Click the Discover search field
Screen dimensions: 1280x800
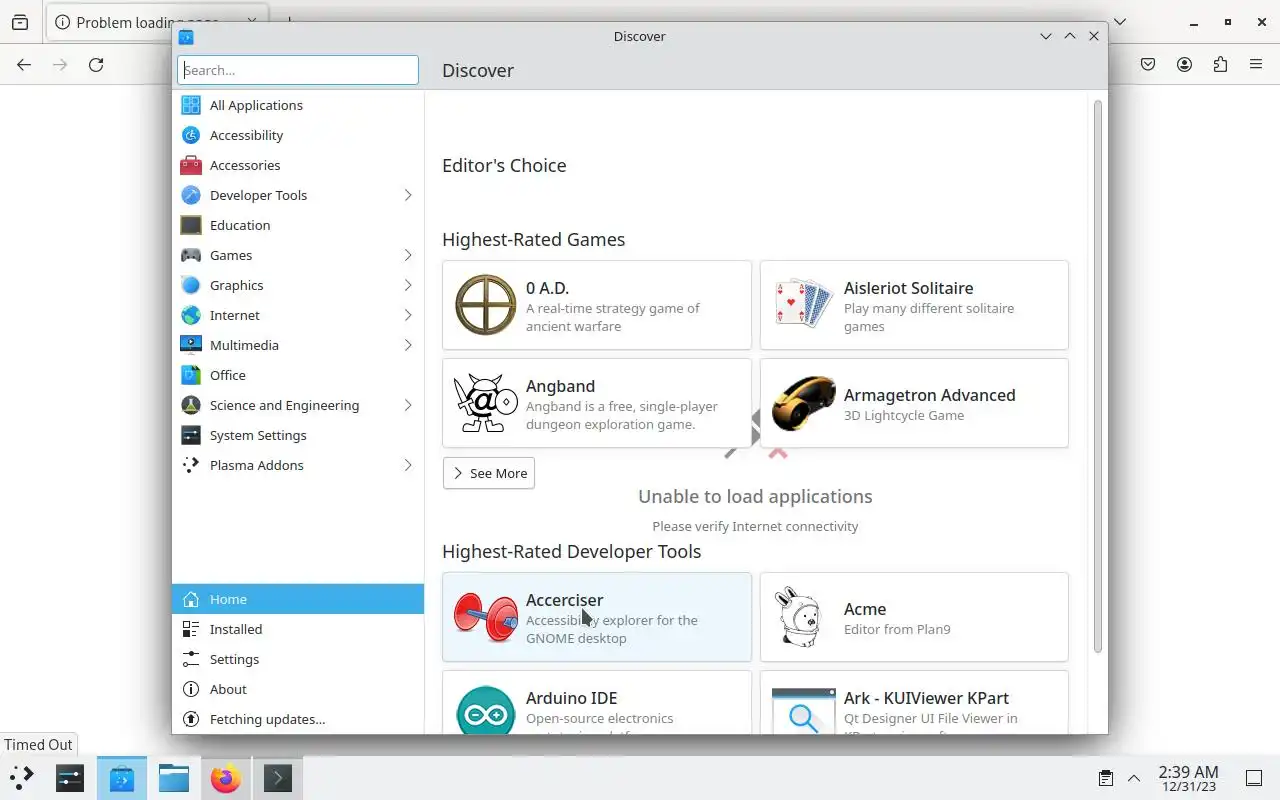click(298, 70)
